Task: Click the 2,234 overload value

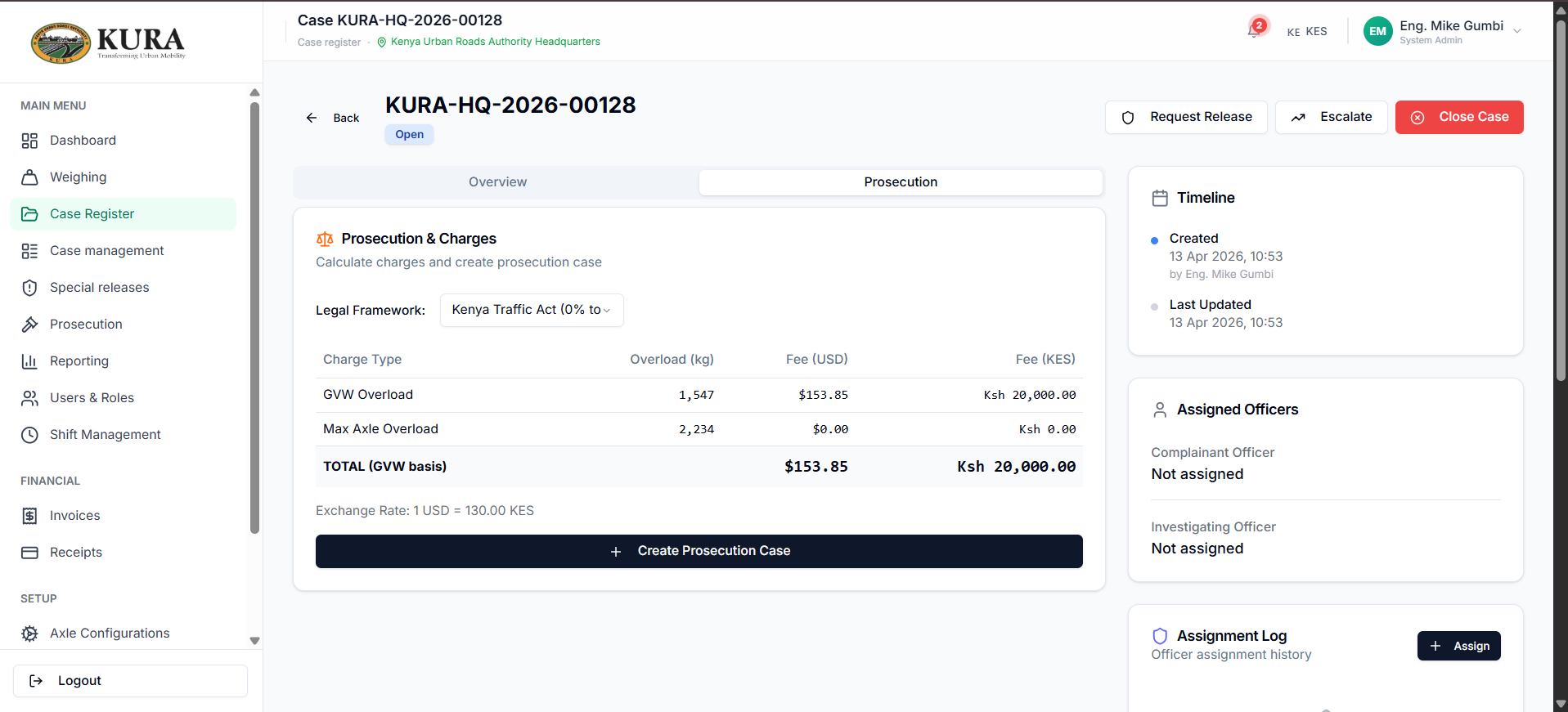Action: [696, 429]
